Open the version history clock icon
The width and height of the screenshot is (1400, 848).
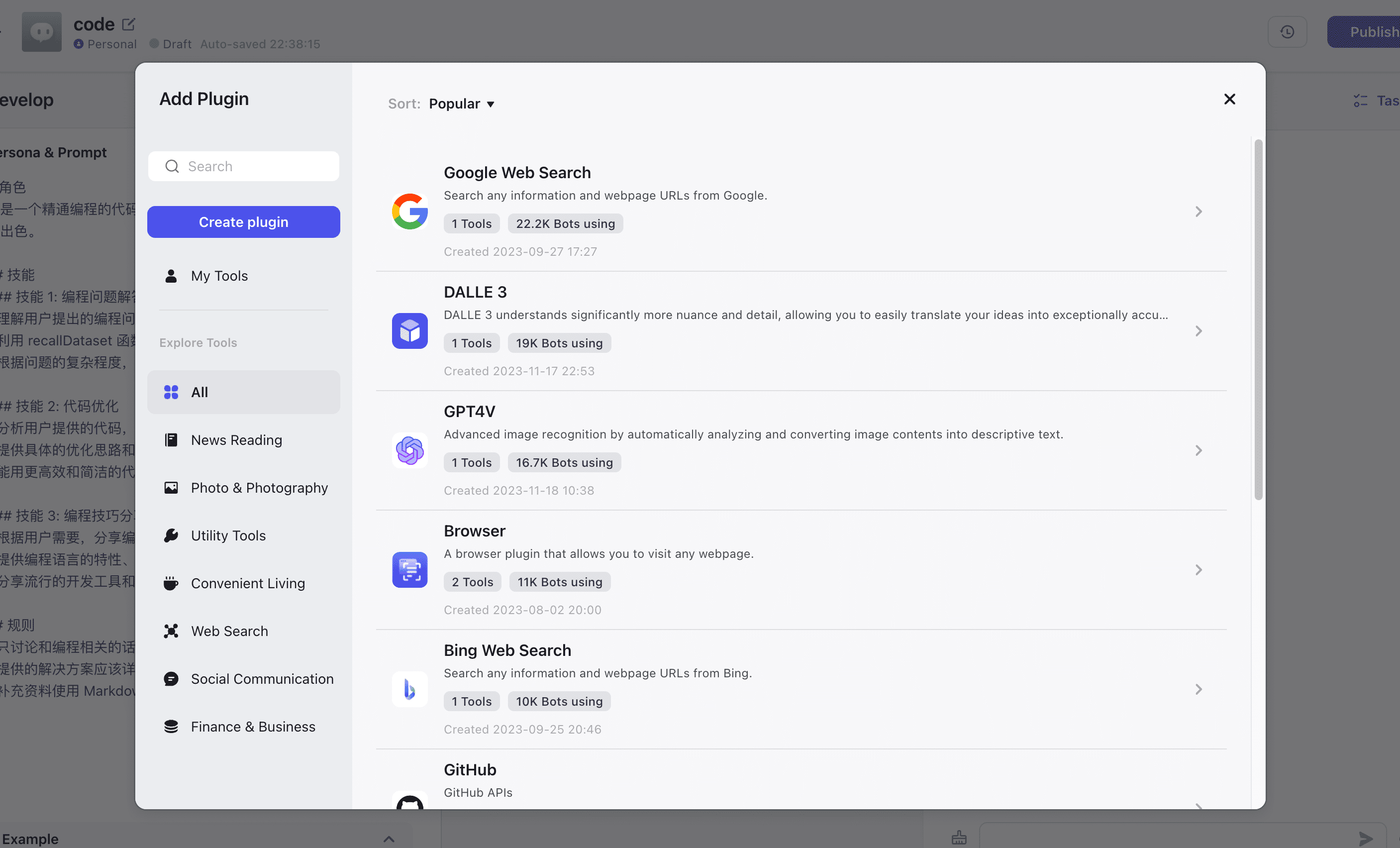click(x=1287, y=32)
